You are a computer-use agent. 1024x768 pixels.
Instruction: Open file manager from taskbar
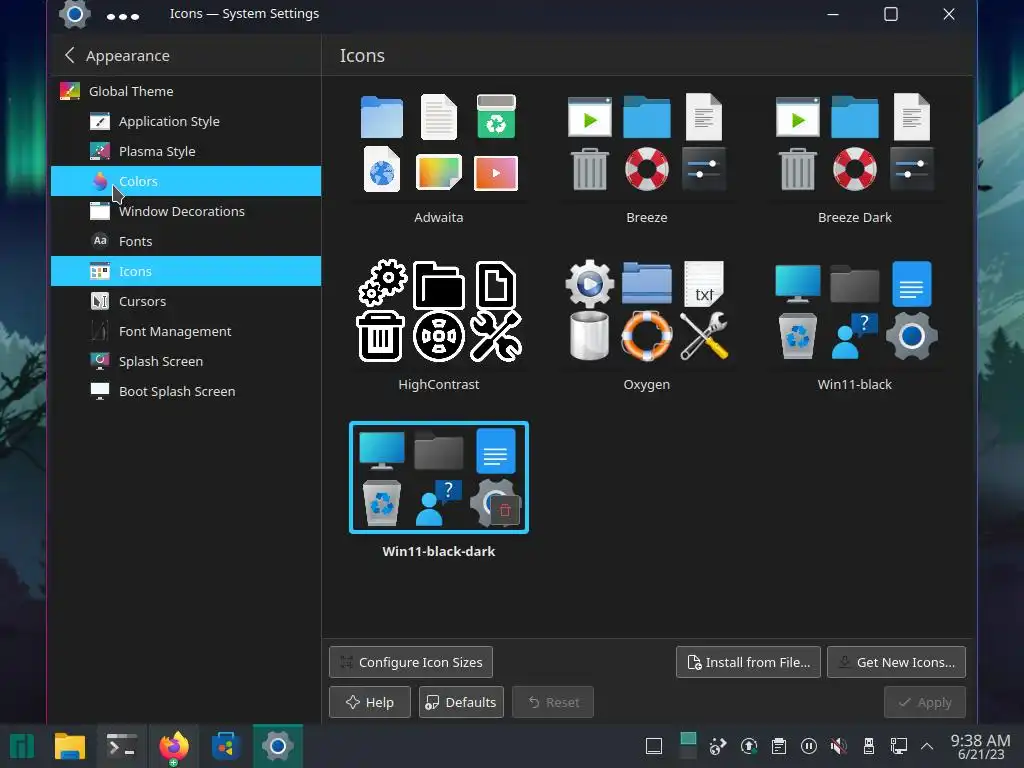70,746
